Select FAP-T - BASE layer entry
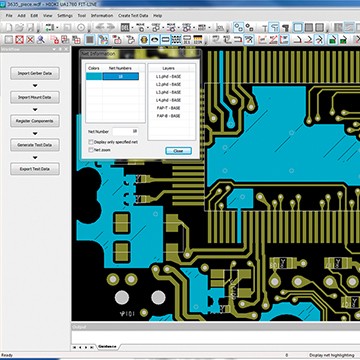 coord(168,108)
